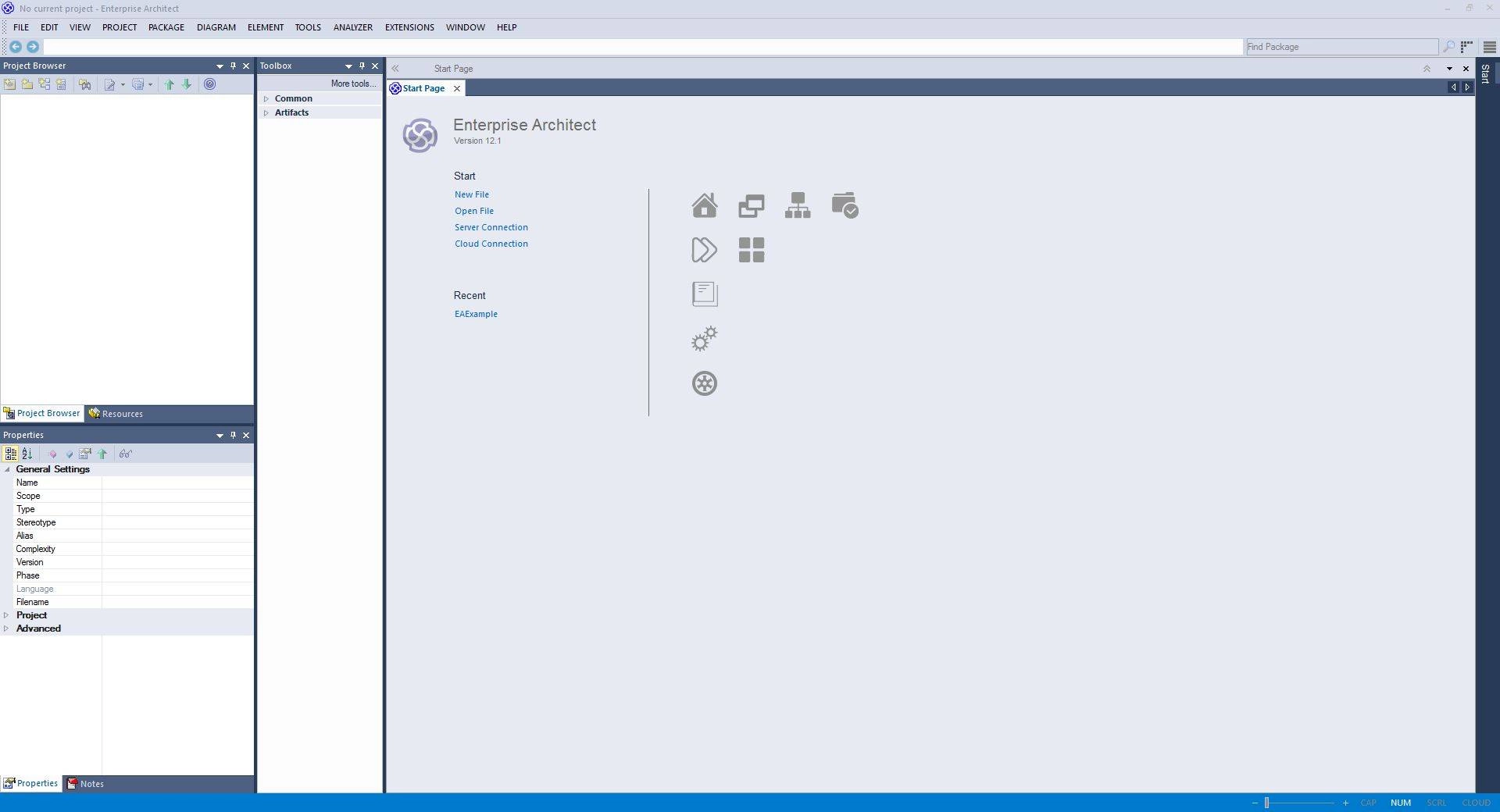This screenshot has height=812, width=1500.
Task: Click the Cloud Connection link
Action: tap(491, 244)
